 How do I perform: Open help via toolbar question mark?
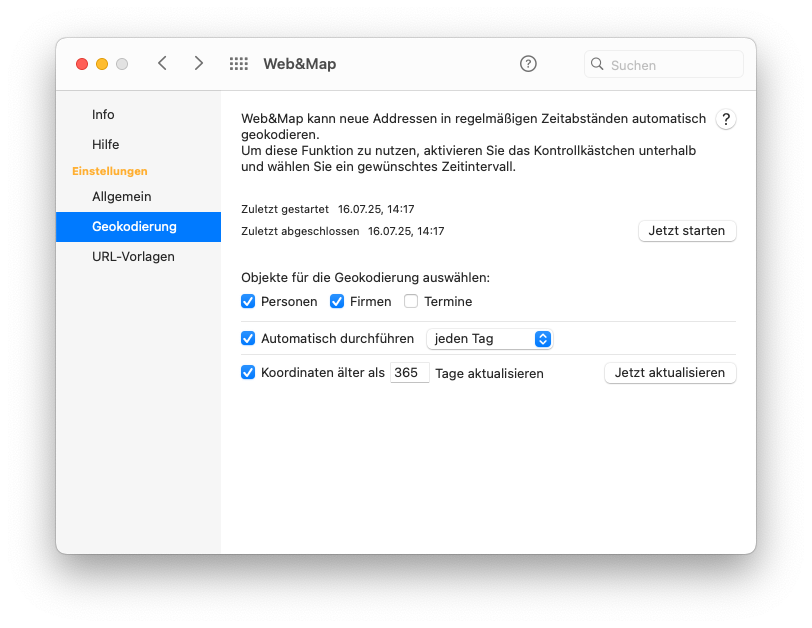coord(528,64)
